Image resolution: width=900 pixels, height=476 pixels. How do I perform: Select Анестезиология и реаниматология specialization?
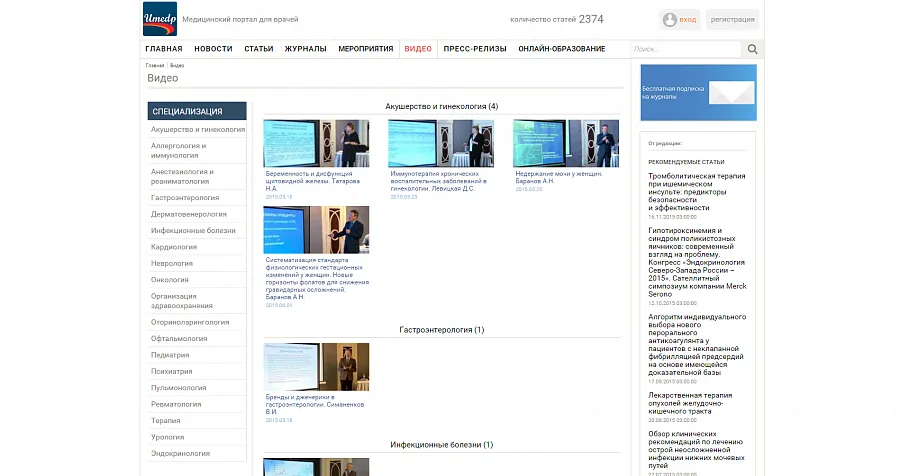(182, 176)
